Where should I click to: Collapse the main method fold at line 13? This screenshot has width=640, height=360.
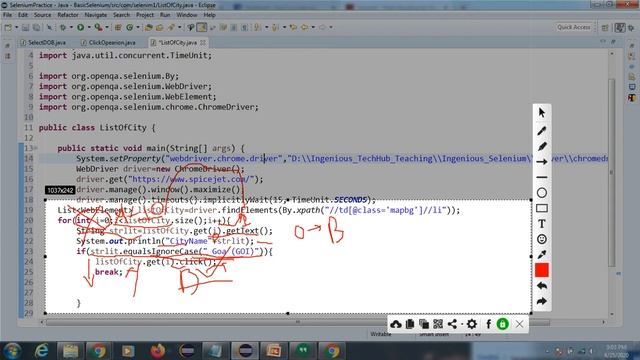[x=36, y=148]
